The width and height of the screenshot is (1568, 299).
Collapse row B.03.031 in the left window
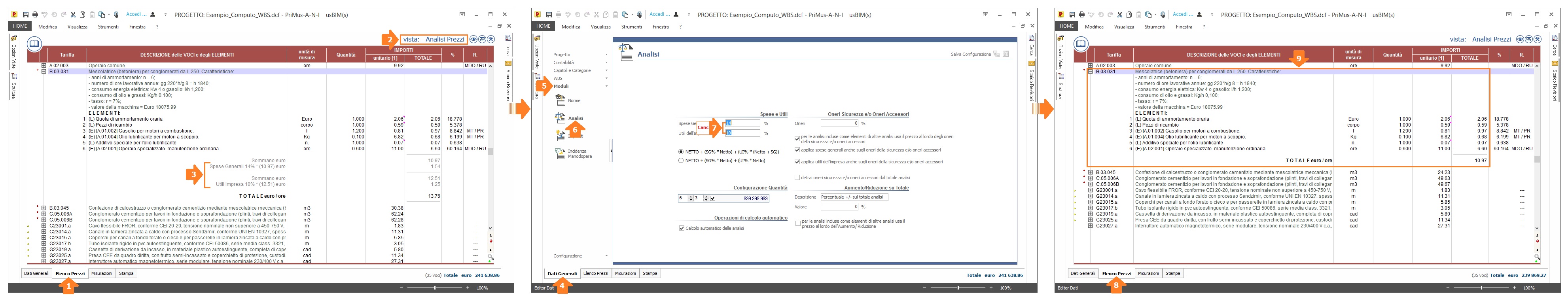(x=44, y=72)
